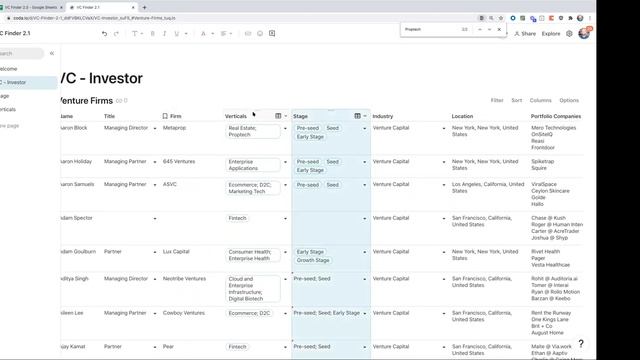Image resolution: width=640 pixels, height=360 pixels.
Task: Click the find bar text field
Action: 431,29
